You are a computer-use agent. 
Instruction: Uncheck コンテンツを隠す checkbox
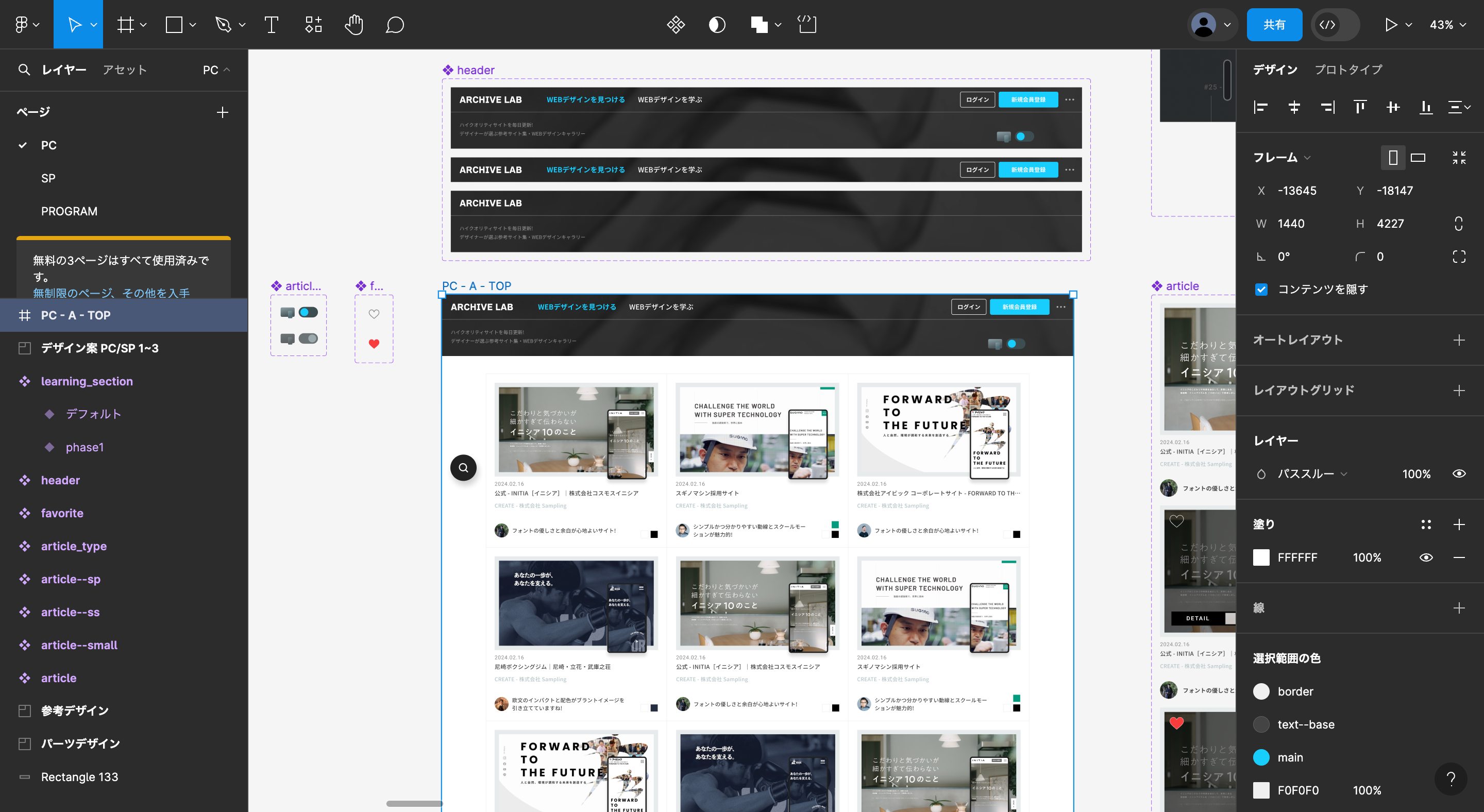[x=1261, y=289]
